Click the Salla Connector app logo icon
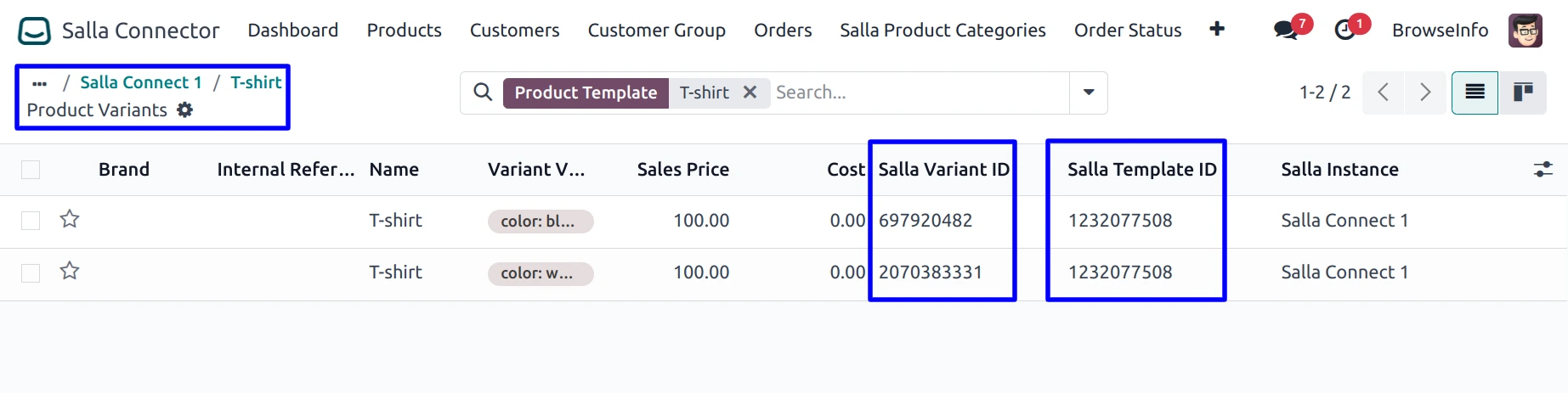 pyautogui.click(x=35, y=31)
